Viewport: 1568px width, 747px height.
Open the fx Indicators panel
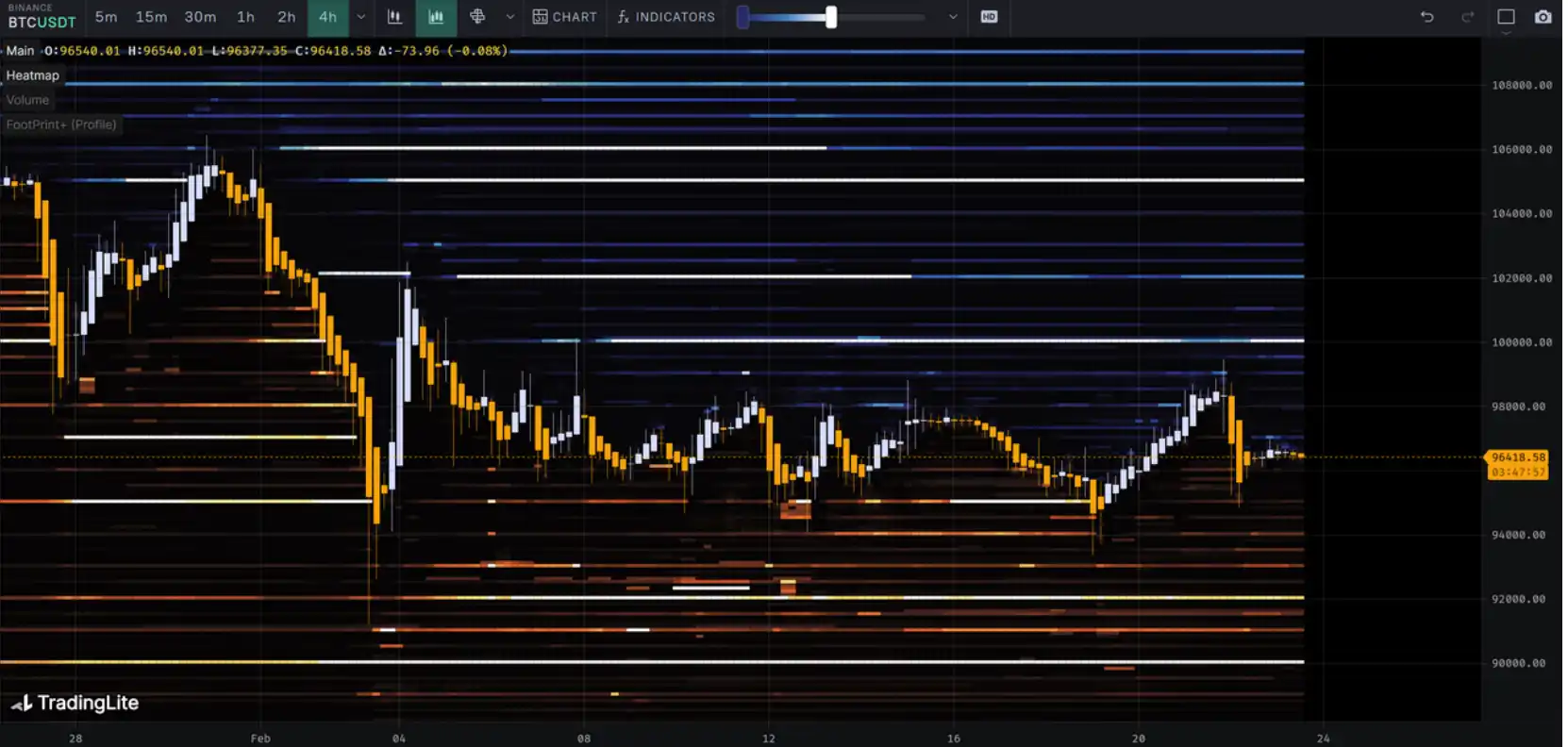click(666, 17)
